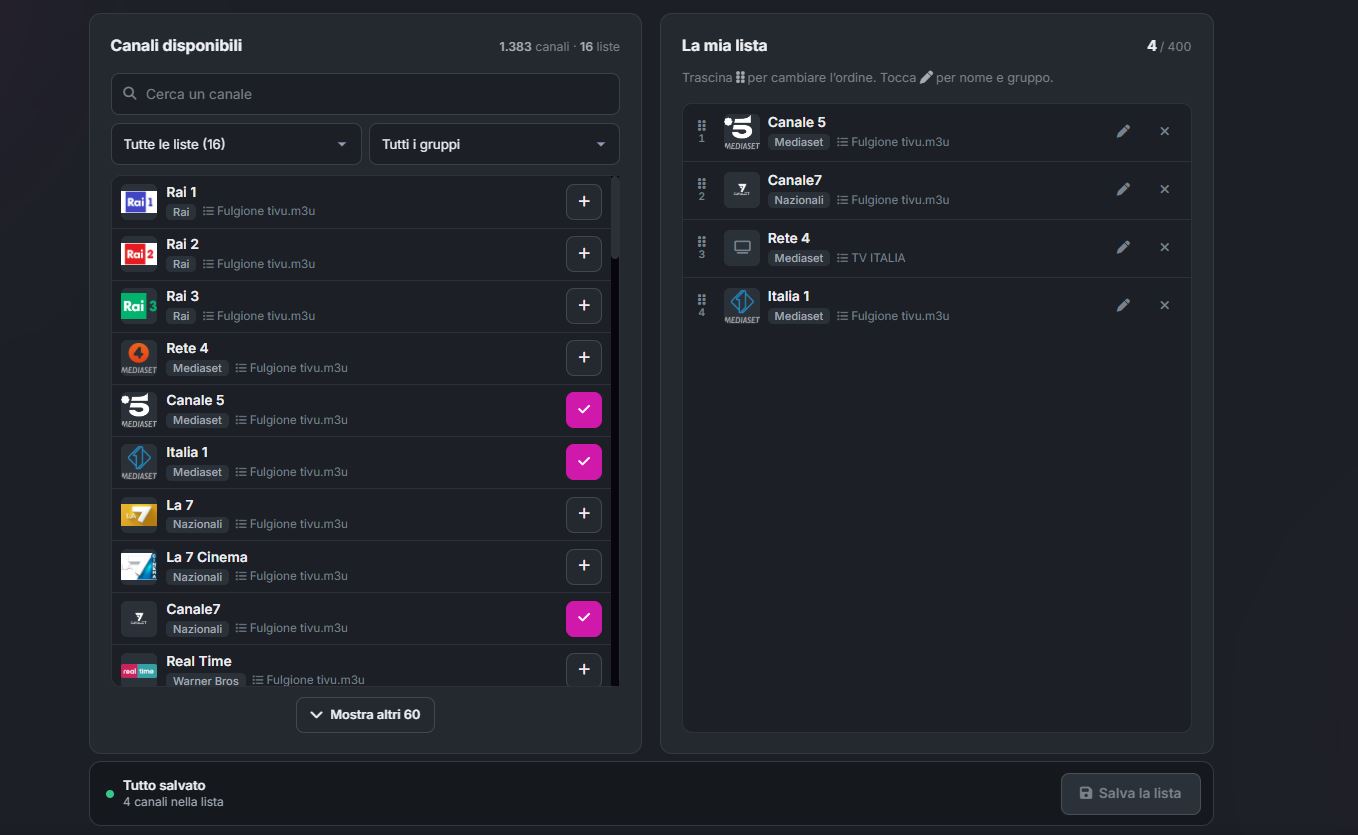The image size is (1358, 835).
Task: Edit Rete 4 in my list
Action: coord(1123,247)
